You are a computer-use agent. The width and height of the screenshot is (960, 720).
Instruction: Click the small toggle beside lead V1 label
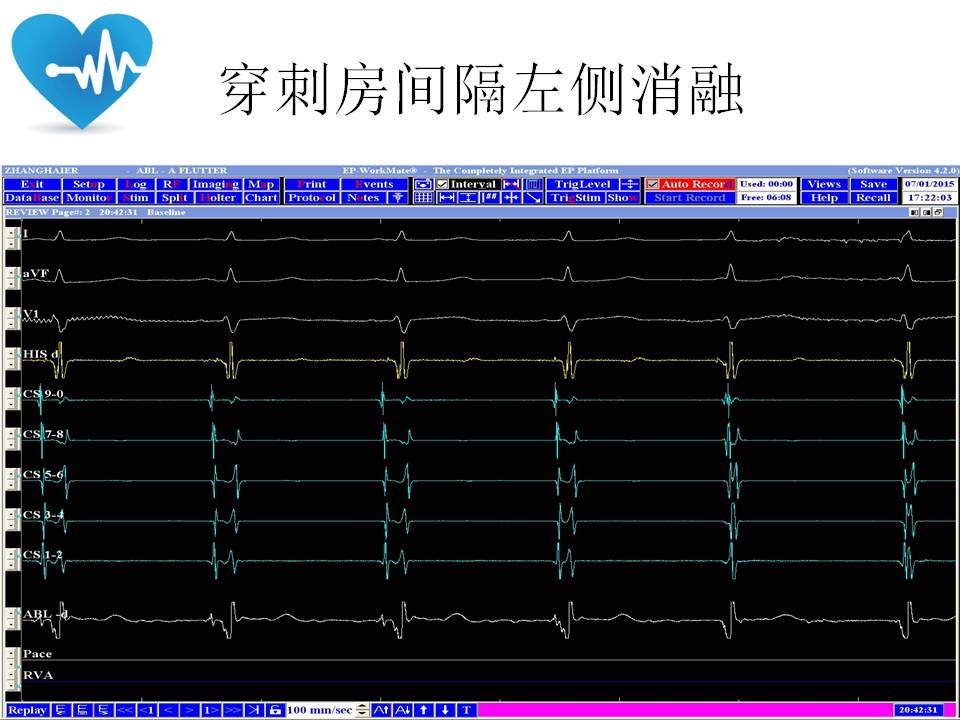(12, 315)
